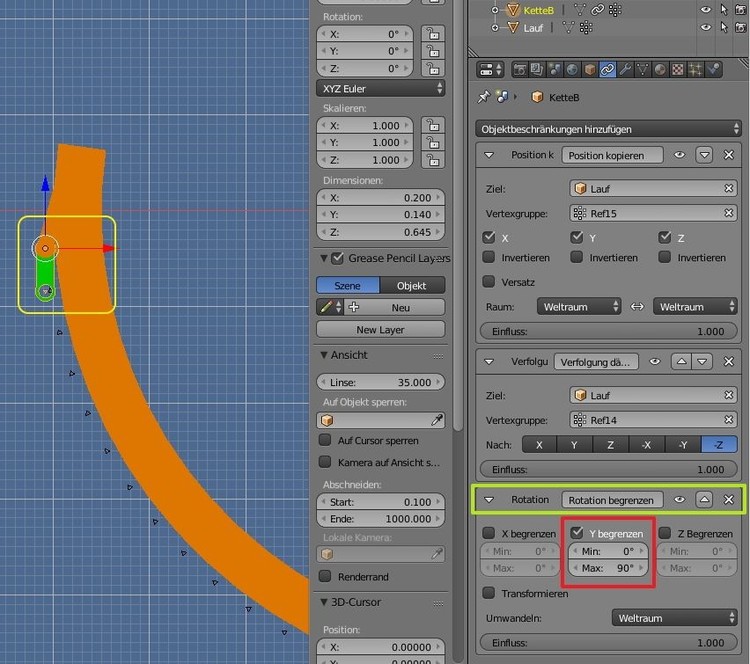This screenshot has width=750, height=664.
Task: Collapse the Ansicht panel
Action: (x=324, y=355)
